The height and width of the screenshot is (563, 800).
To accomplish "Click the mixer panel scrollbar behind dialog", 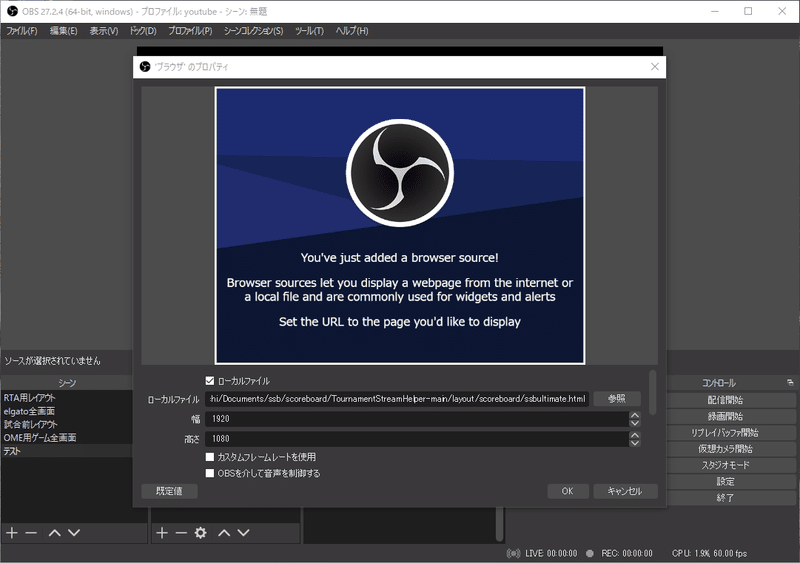I will tap(499, 524).
